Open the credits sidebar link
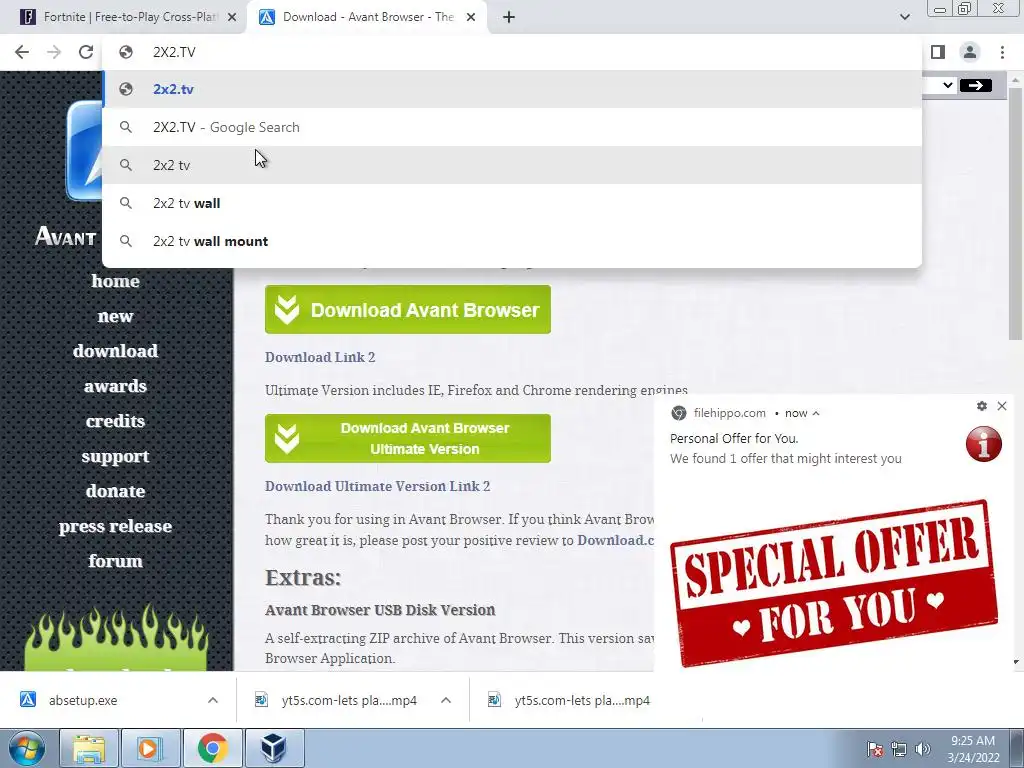The width and height of the screenshot is (1024, 768). pos(116,421)
